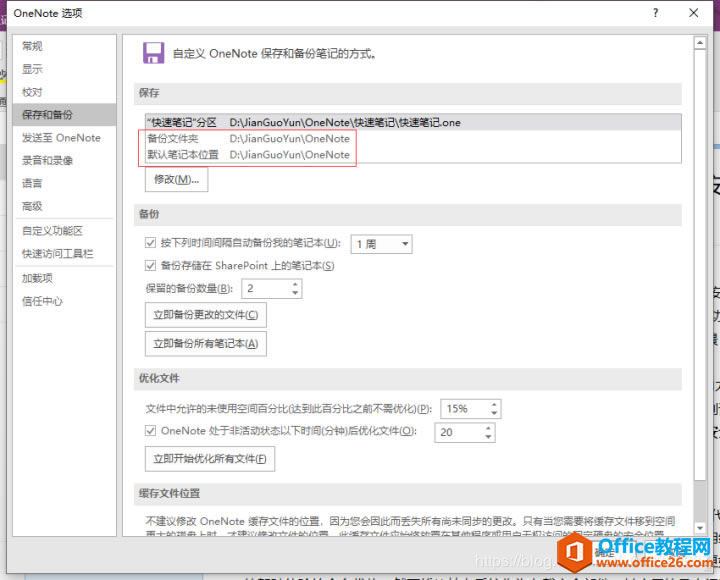
Task: Increase the optimize minutes stepper
Action: (x=488, y=428)
